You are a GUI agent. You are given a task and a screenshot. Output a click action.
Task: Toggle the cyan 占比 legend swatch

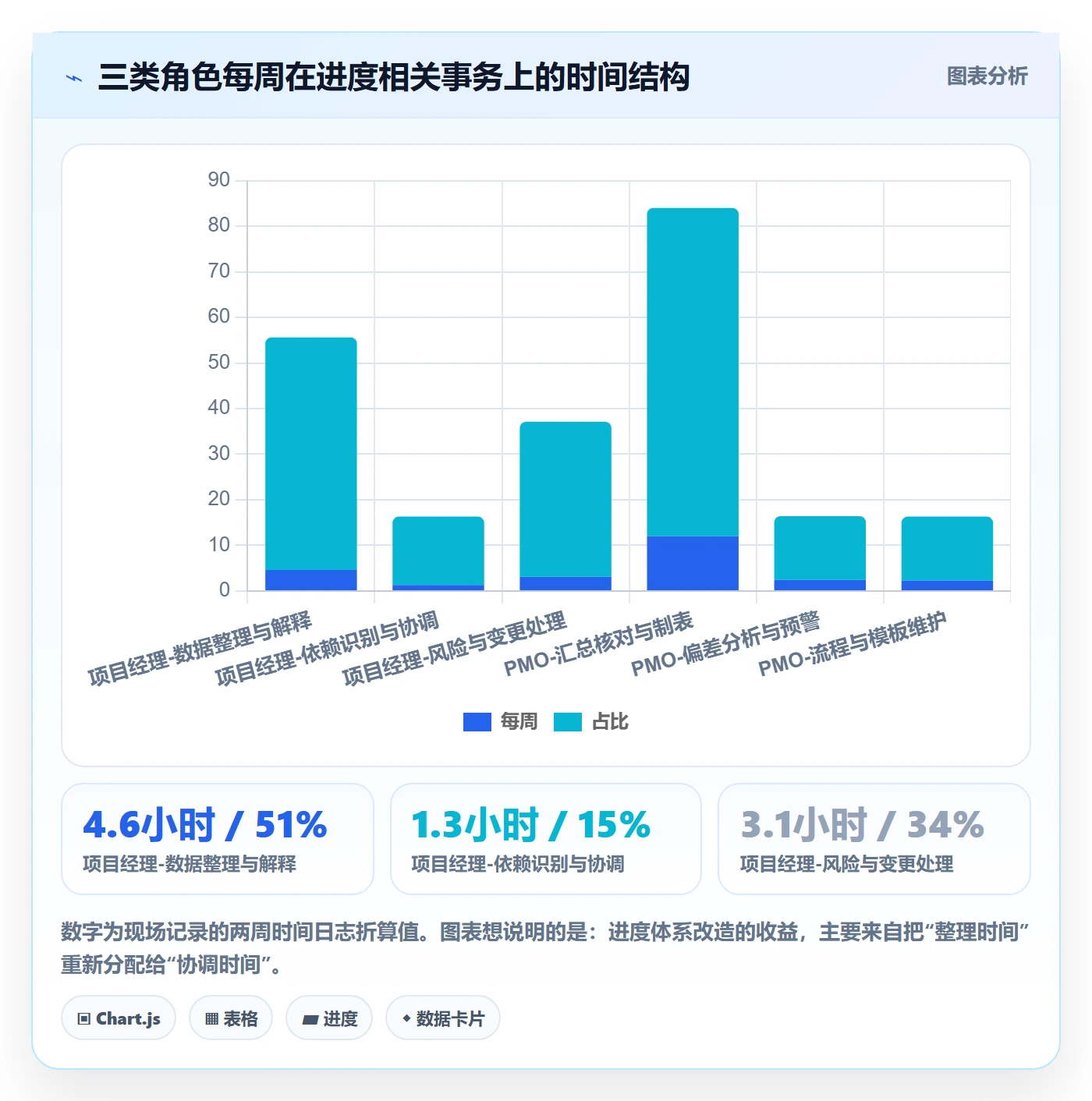click(568, 722)
